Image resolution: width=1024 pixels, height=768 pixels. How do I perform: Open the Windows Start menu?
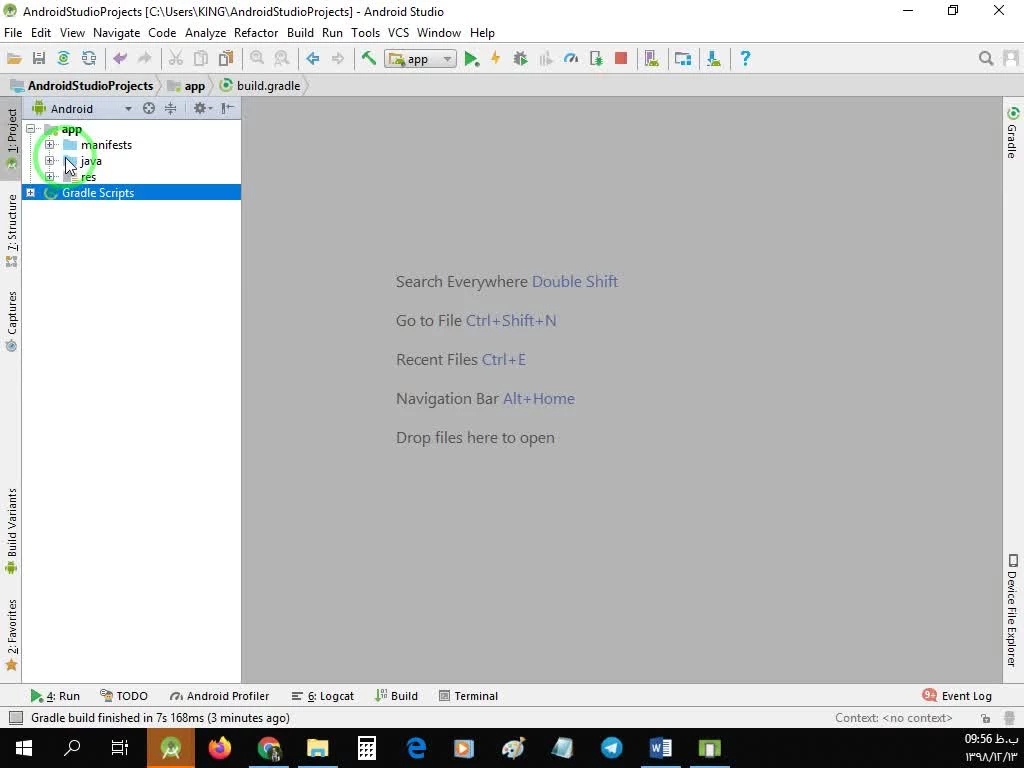point(24,748)
